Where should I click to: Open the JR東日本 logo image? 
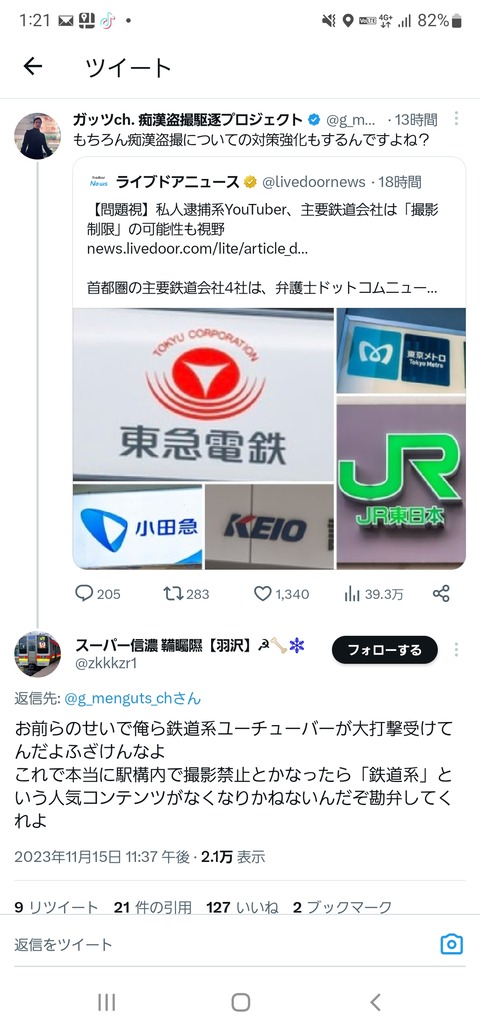pyautogui.click(x=401, y=482)
